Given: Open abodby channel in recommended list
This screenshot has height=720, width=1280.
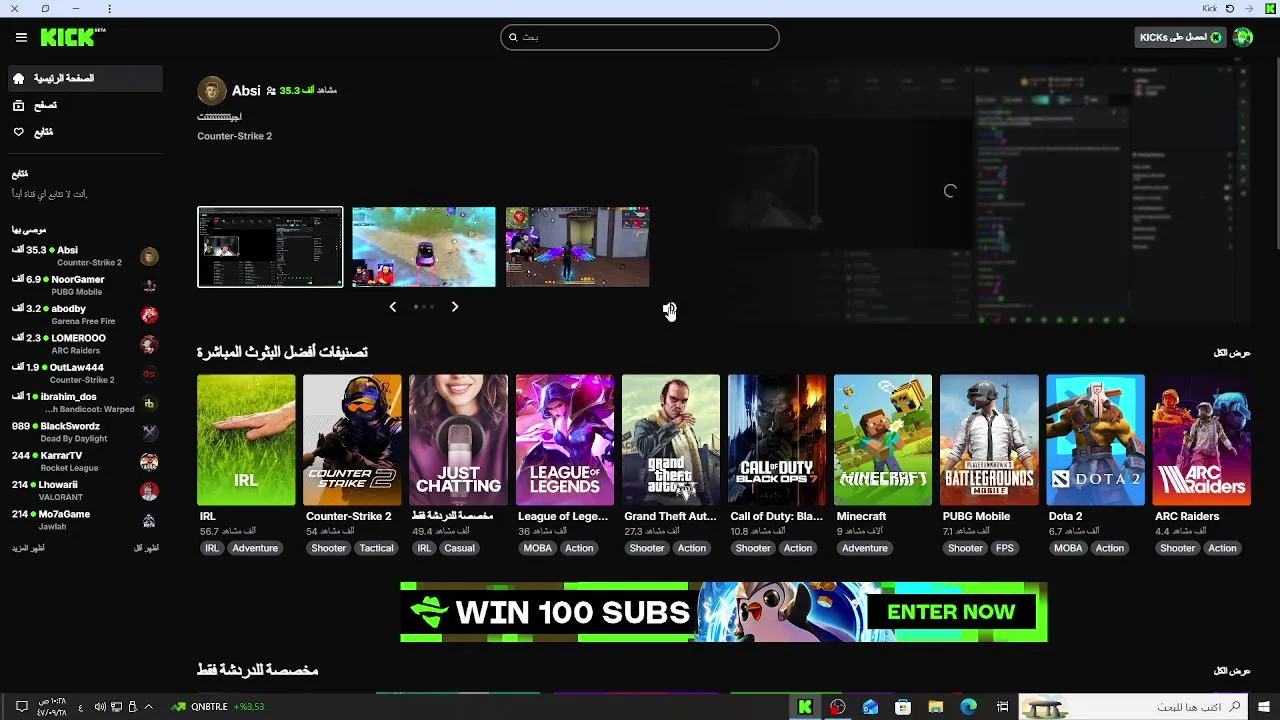Looking at the screenshot, I should tap(85, 315).
